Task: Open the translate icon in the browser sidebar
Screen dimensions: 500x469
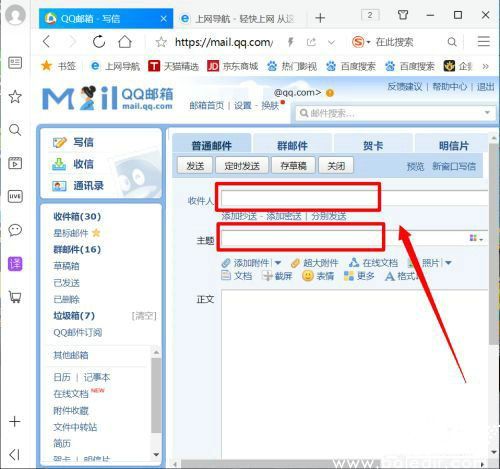Action: (15, 263)
